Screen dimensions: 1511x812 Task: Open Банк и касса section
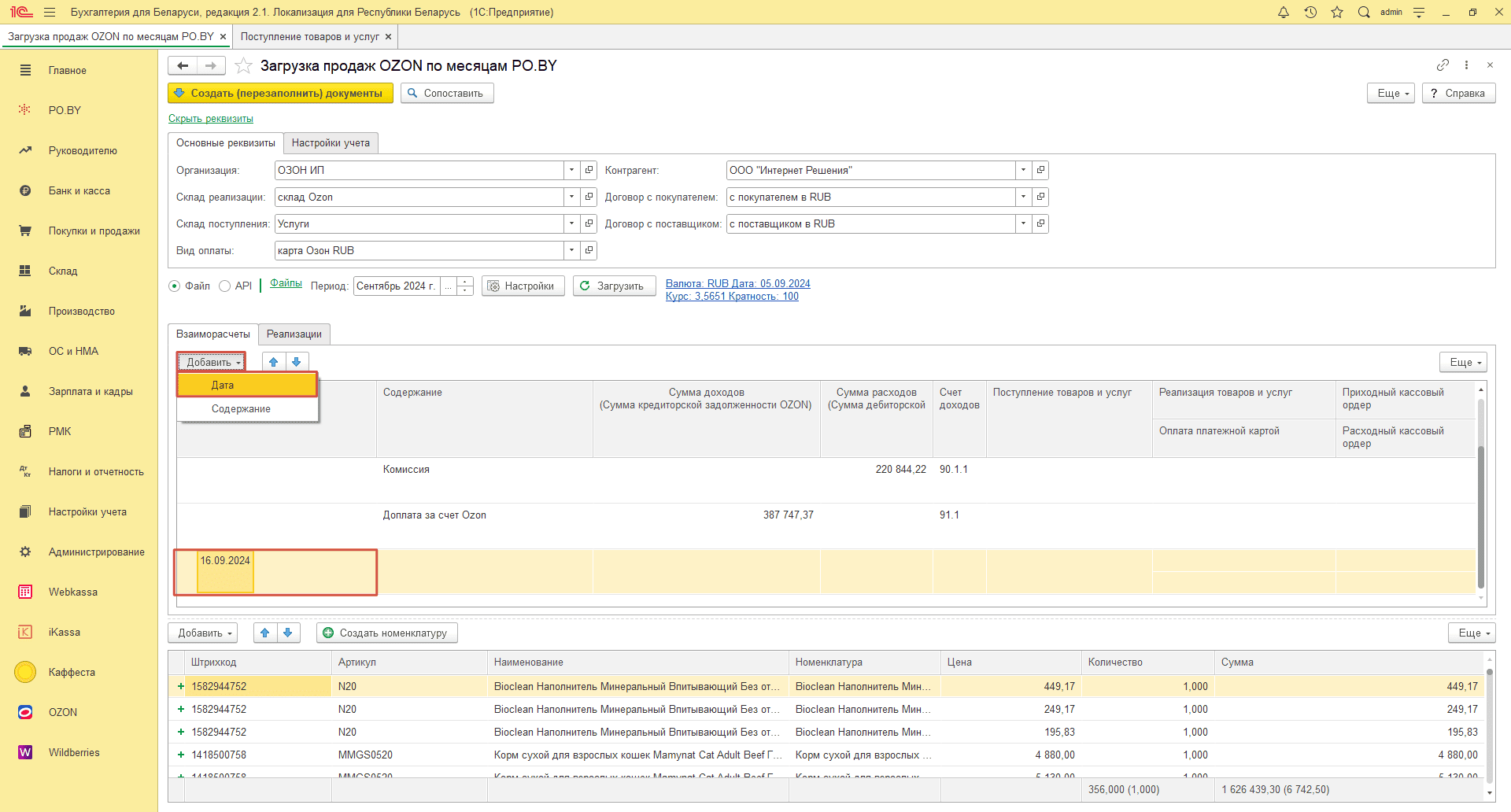(x=79, y=190)
